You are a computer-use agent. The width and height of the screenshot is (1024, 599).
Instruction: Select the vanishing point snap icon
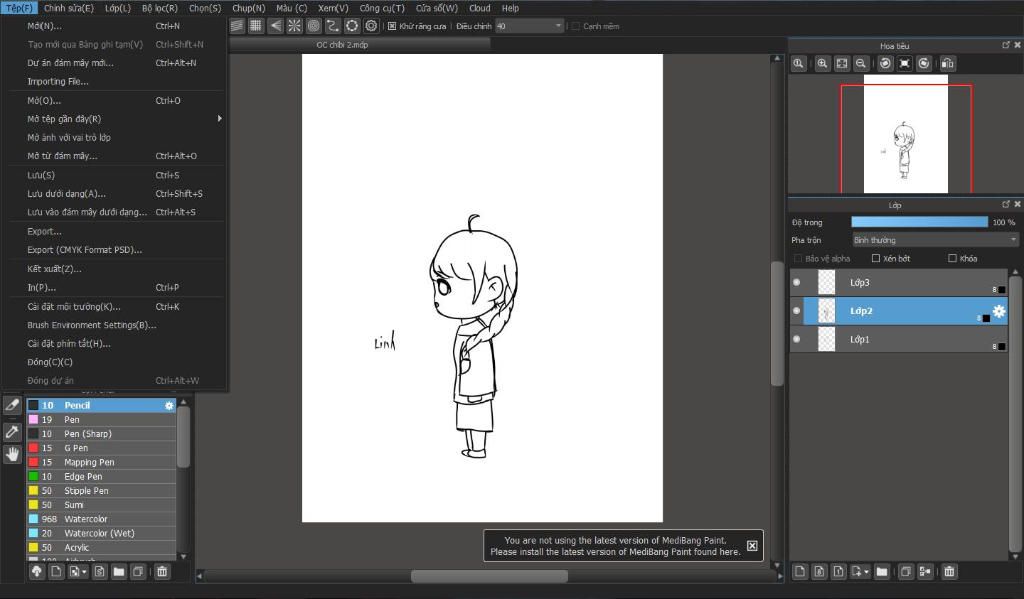point(276,25)
